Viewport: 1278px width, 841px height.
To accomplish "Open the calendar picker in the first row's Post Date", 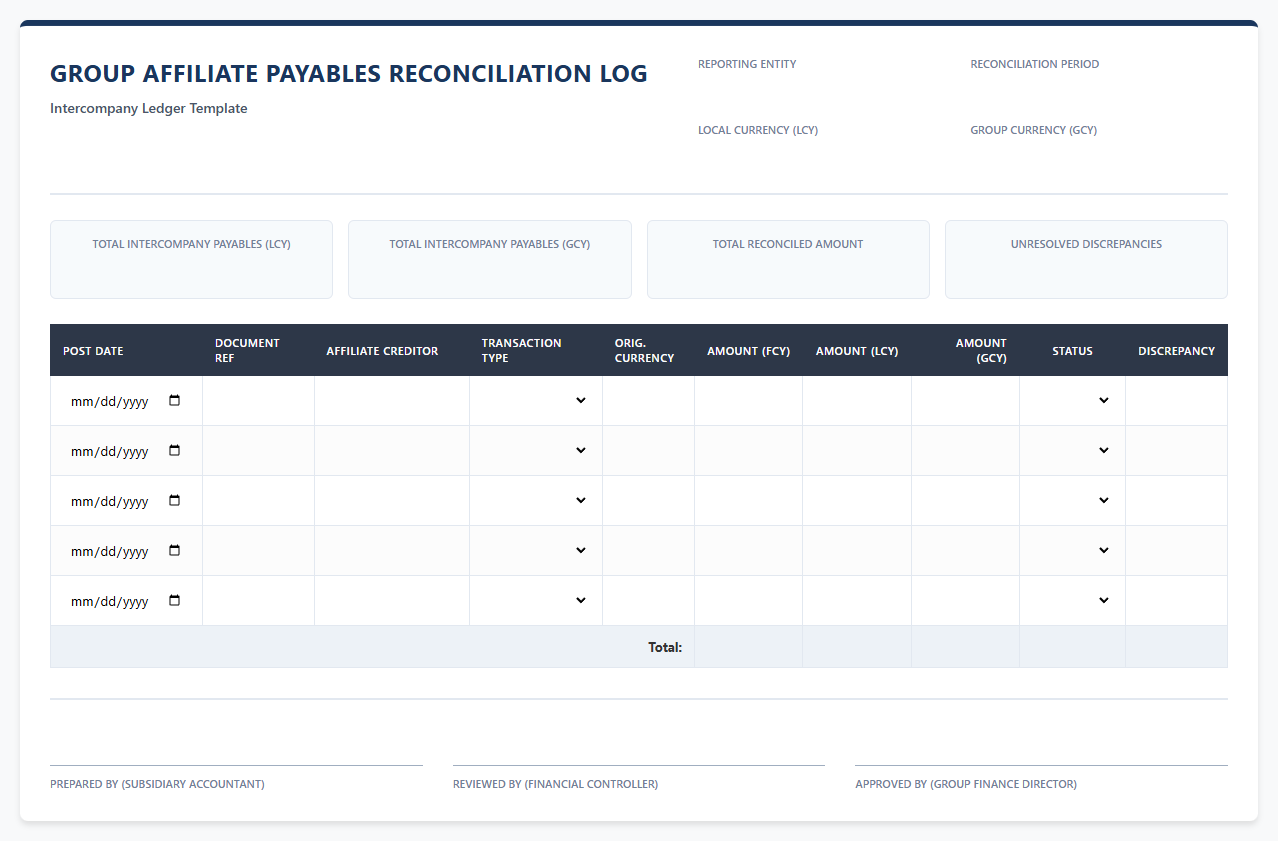I will tap(175, 400).
